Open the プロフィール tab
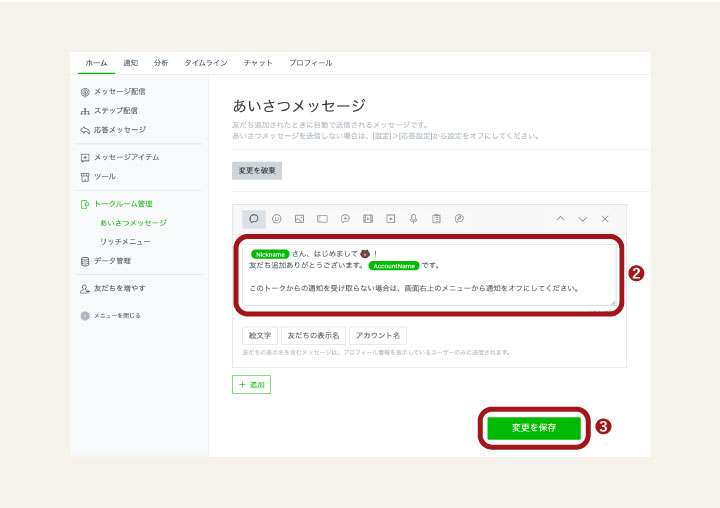720x508 pixels. (310, 63)
